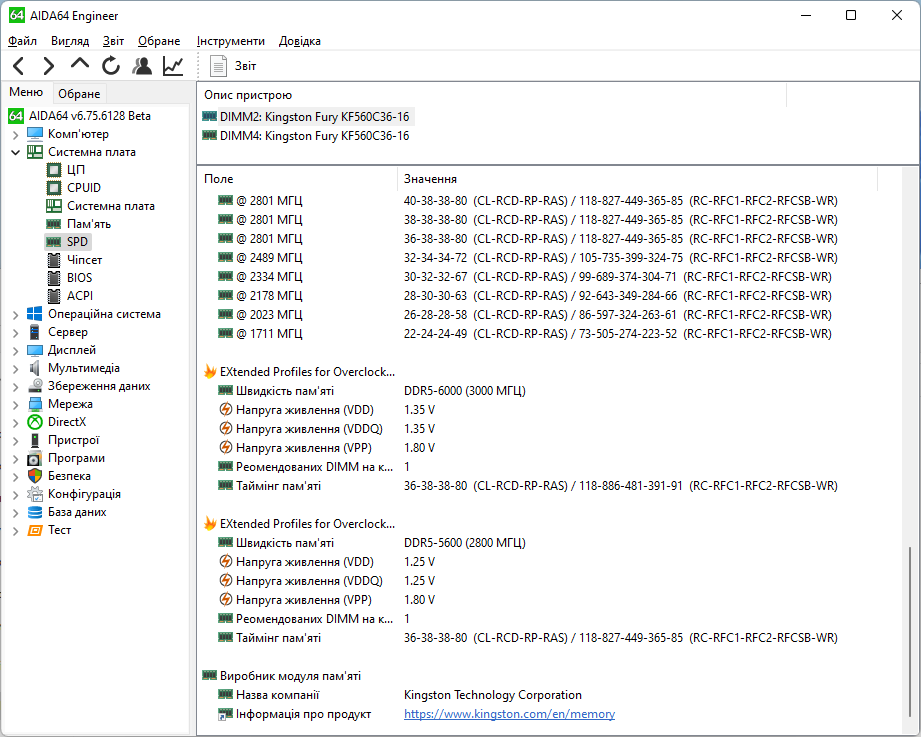This screenshot has width=921, height=737.
Task: Select the ЦП tree item
Action: (76, 170)
